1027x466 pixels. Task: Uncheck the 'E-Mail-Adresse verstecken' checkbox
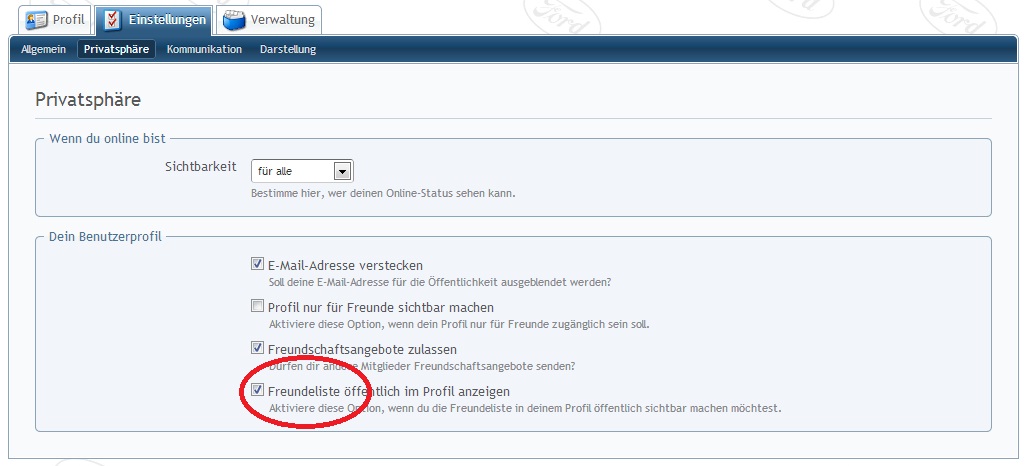point(257,265)
